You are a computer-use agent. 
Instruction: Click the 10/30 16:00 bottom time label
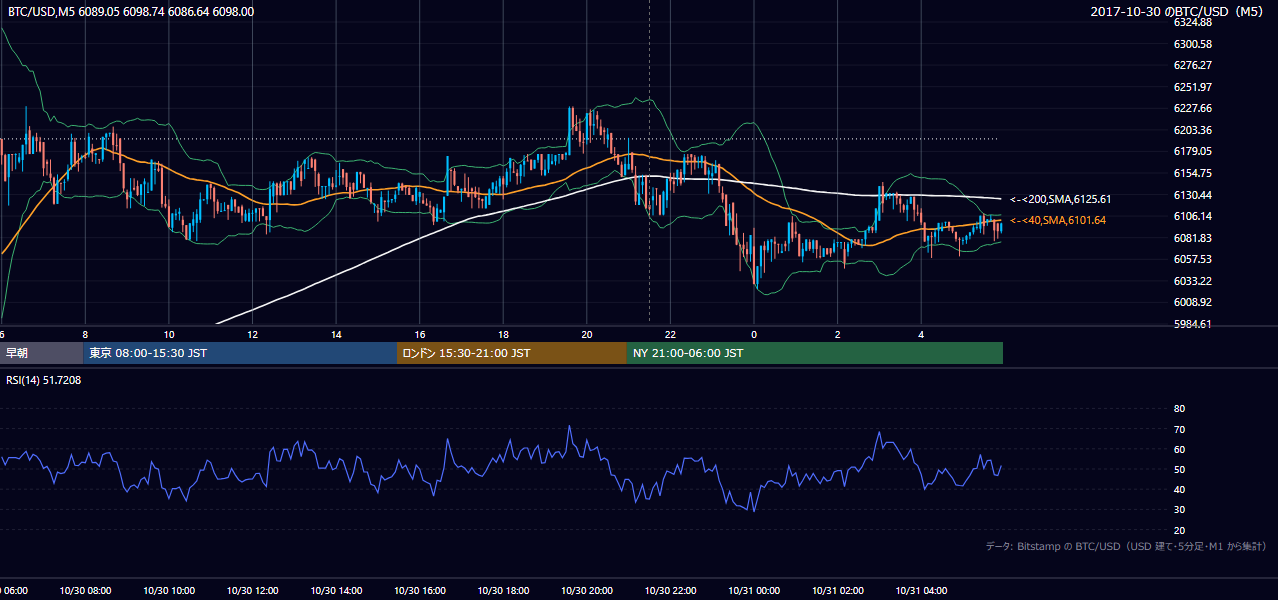(x=420, y=591)
